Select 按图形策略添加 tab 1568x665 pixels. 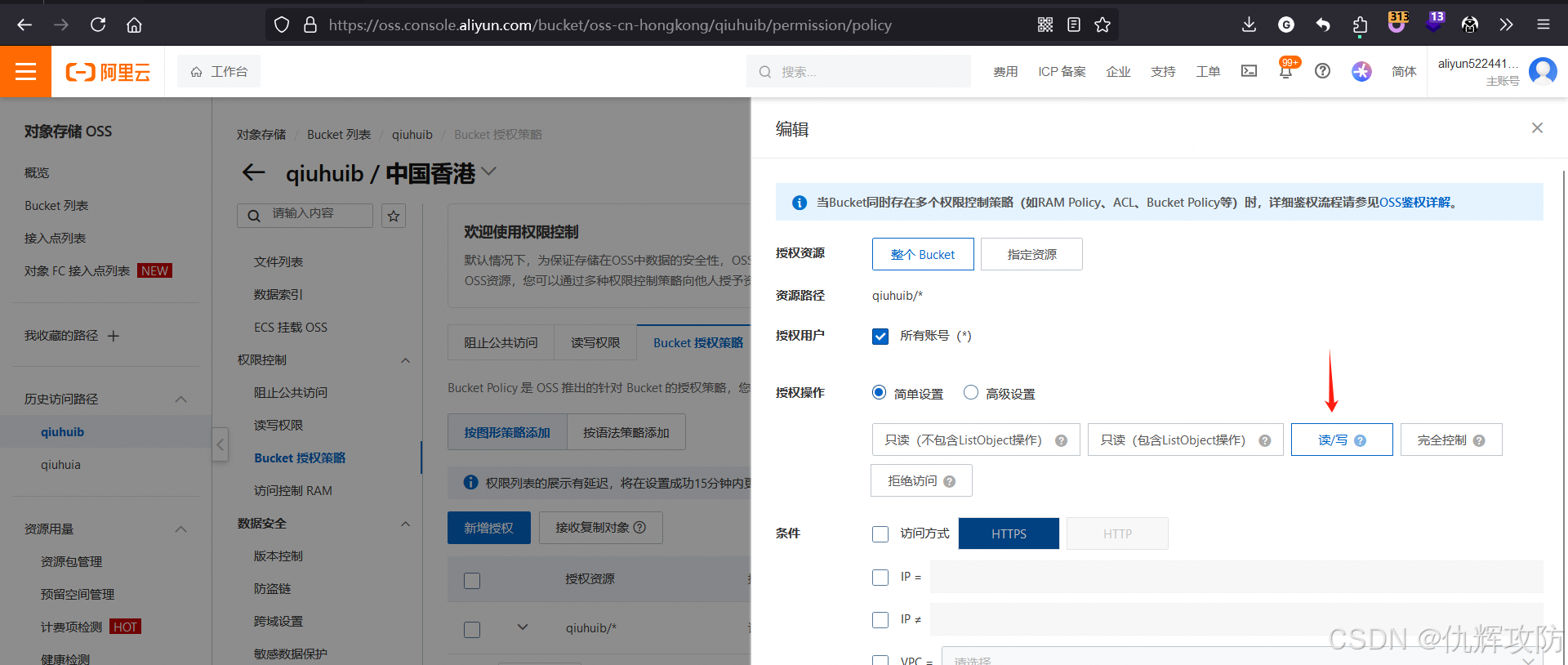507,432
